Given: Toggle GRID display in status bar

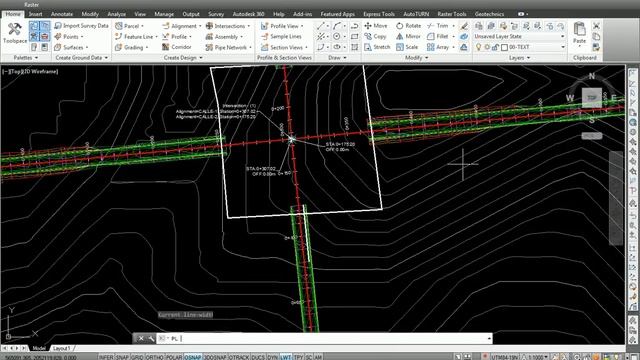Looking at the screenshot, I should tap(137, 357).
